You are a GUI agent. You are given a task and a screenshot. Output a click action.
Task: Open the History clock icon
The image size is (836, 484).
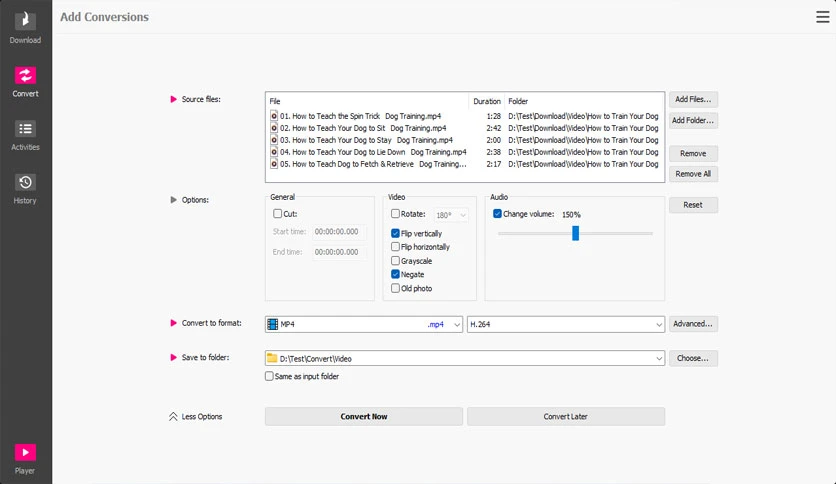pyautogui.click(x=25, y=182)
